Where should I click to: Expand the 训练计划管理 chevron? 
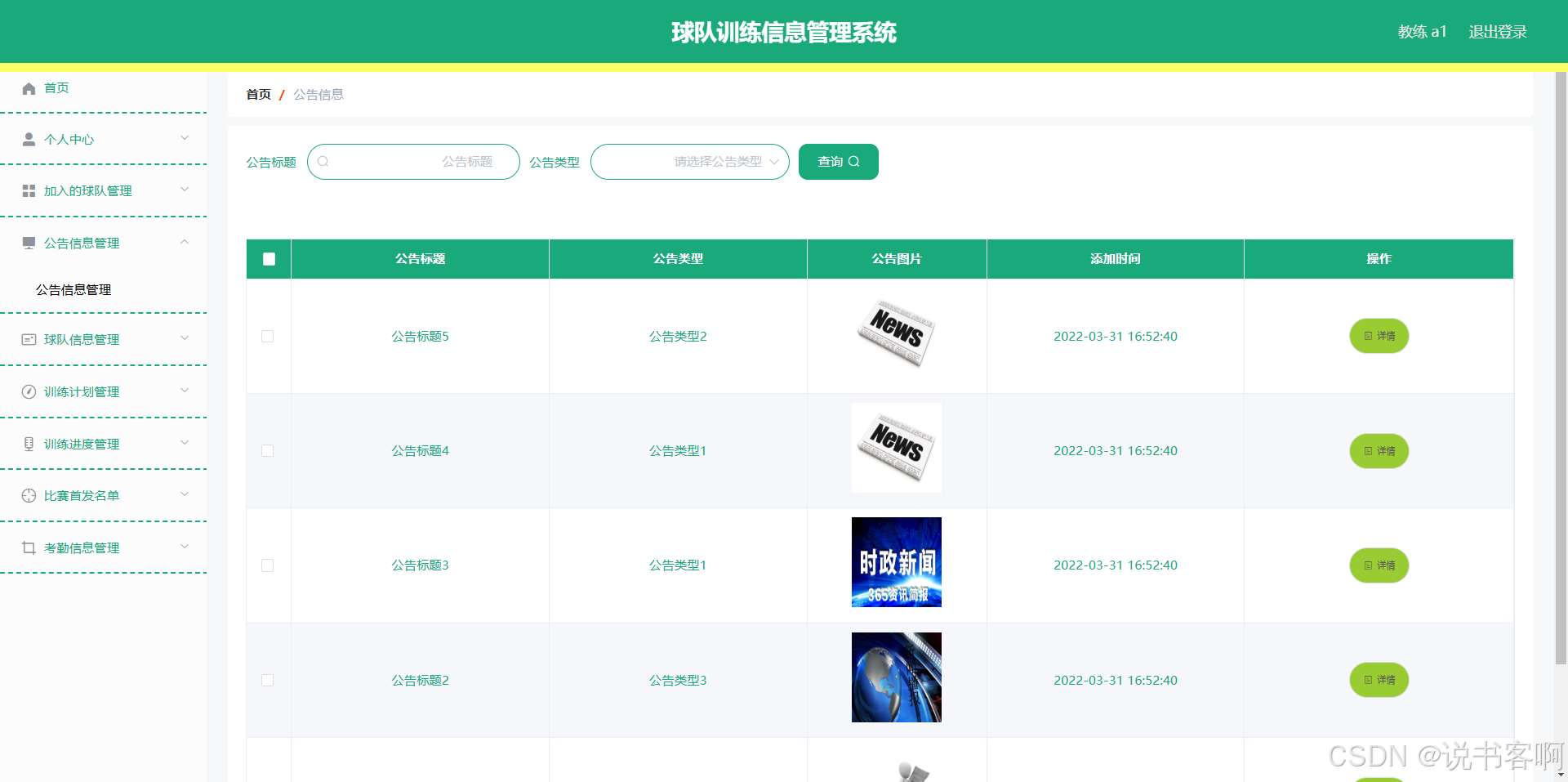tap(185, 390)
